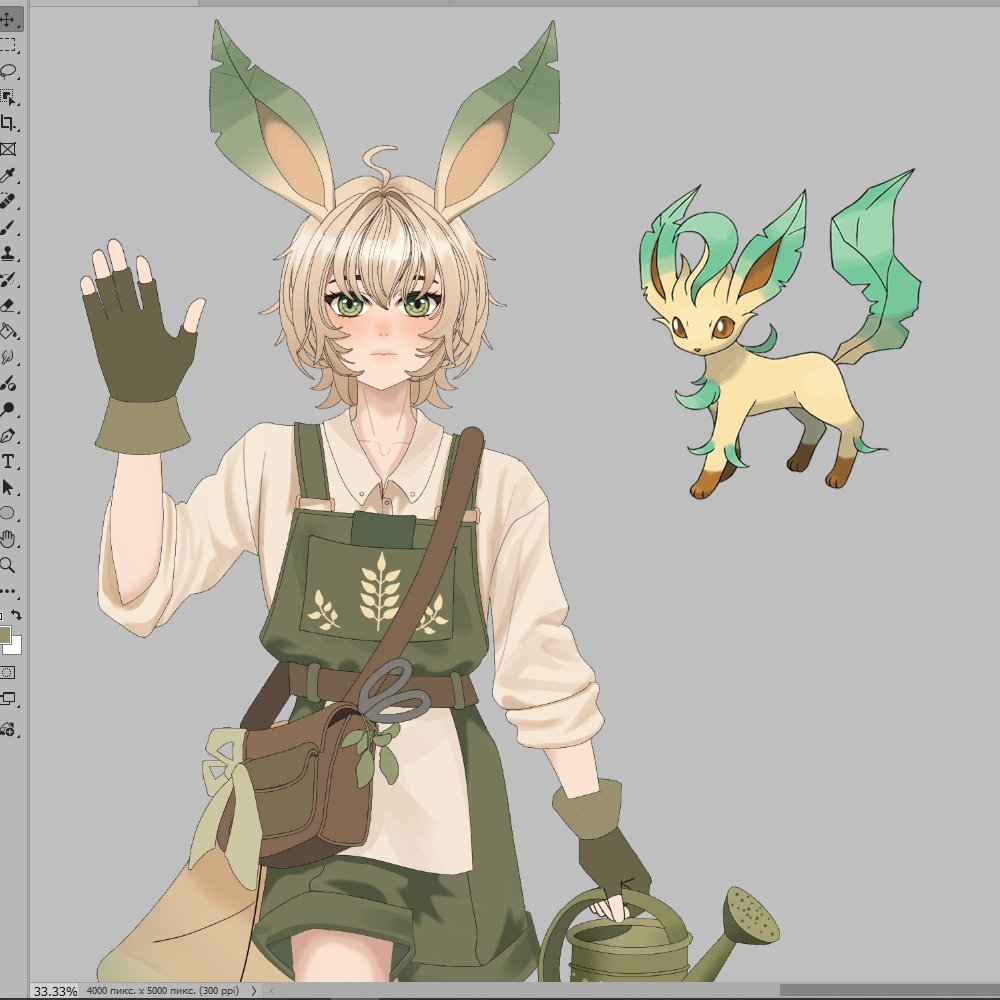Select the Crop tool
The width and height of the screenshot is (1000, 1000).
[x=8, y=123]
